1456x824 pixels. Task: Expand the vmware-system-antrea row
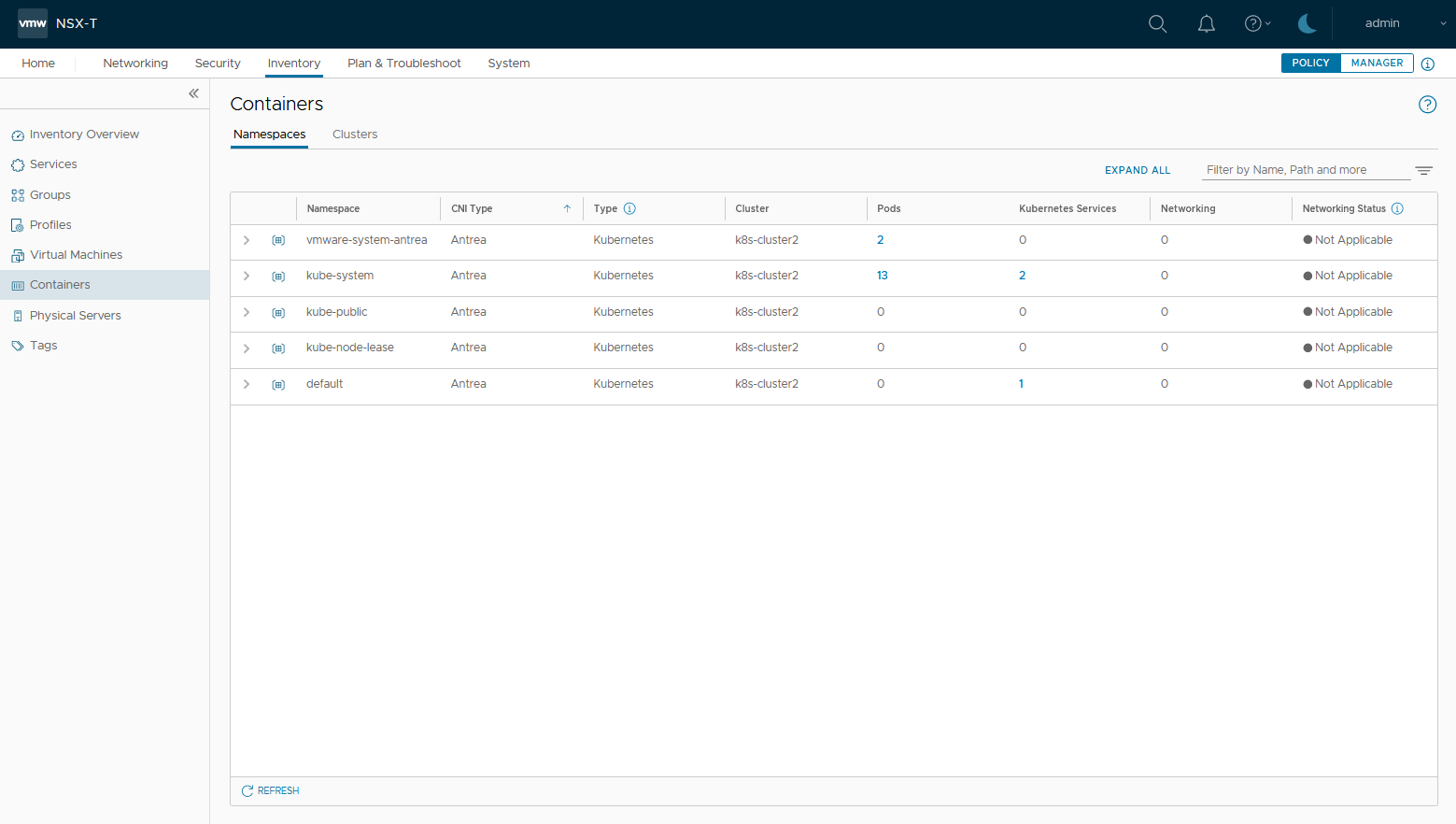coord(247,240)
